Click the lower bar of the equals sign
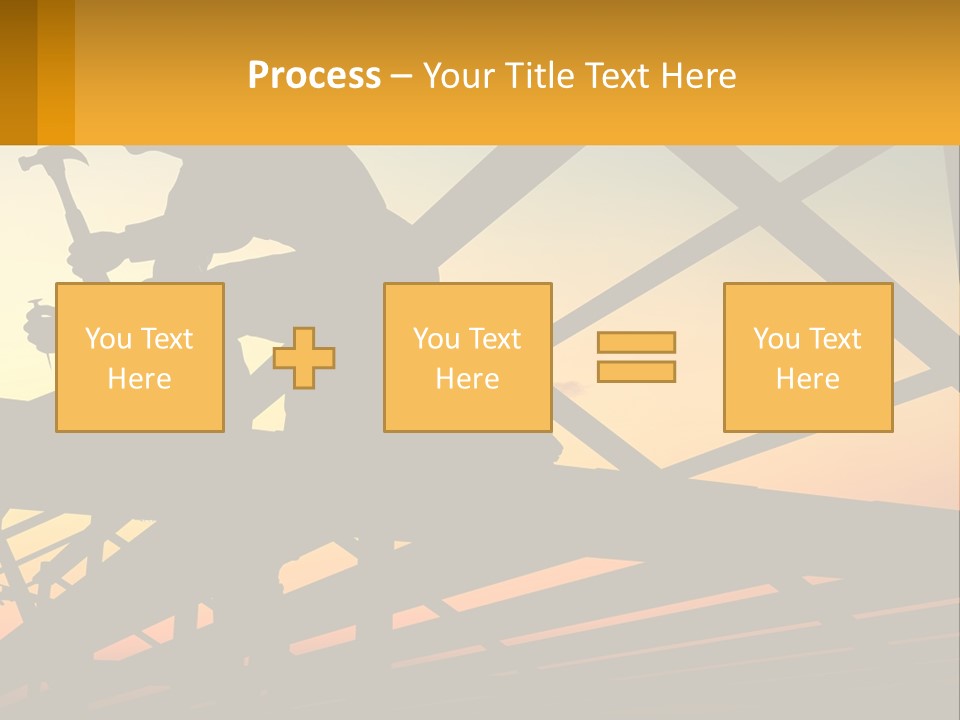The width and height of the screenshot is (960, 720). pyautogui.click(x=637, y=372)
